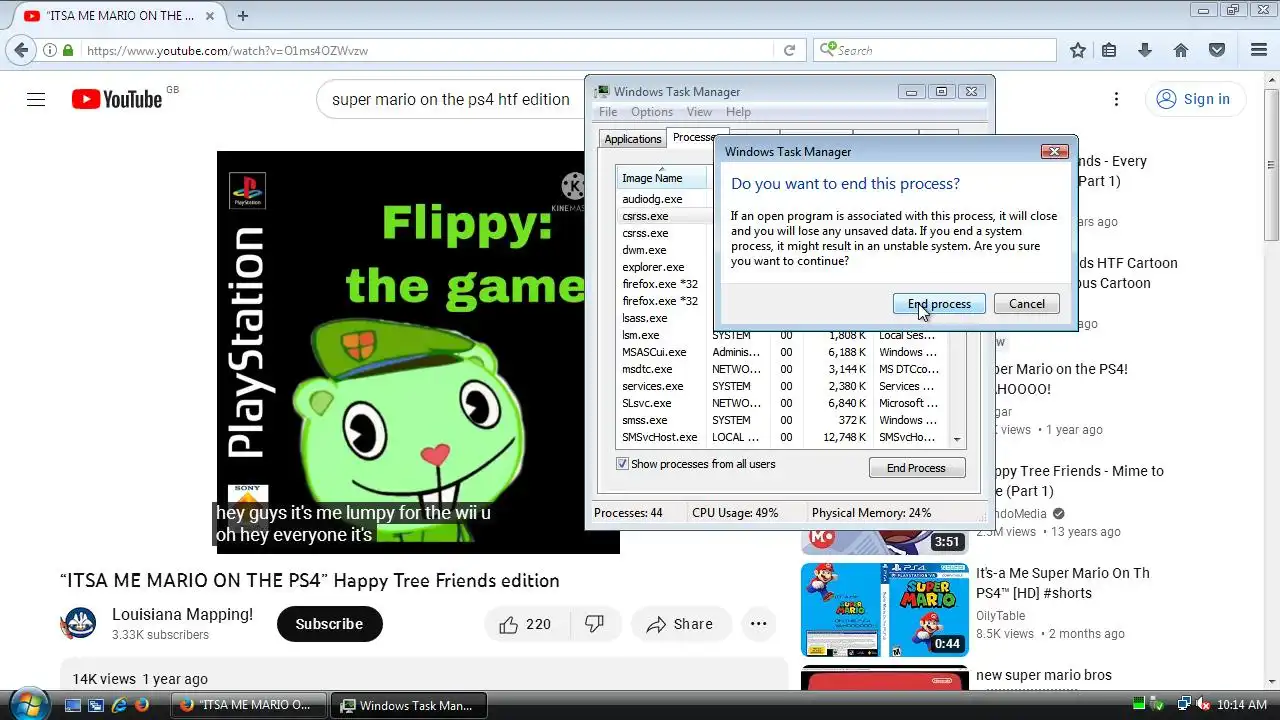Select explorer.exe process row
The image size is (1280, 720).
(x=663, y=267)
